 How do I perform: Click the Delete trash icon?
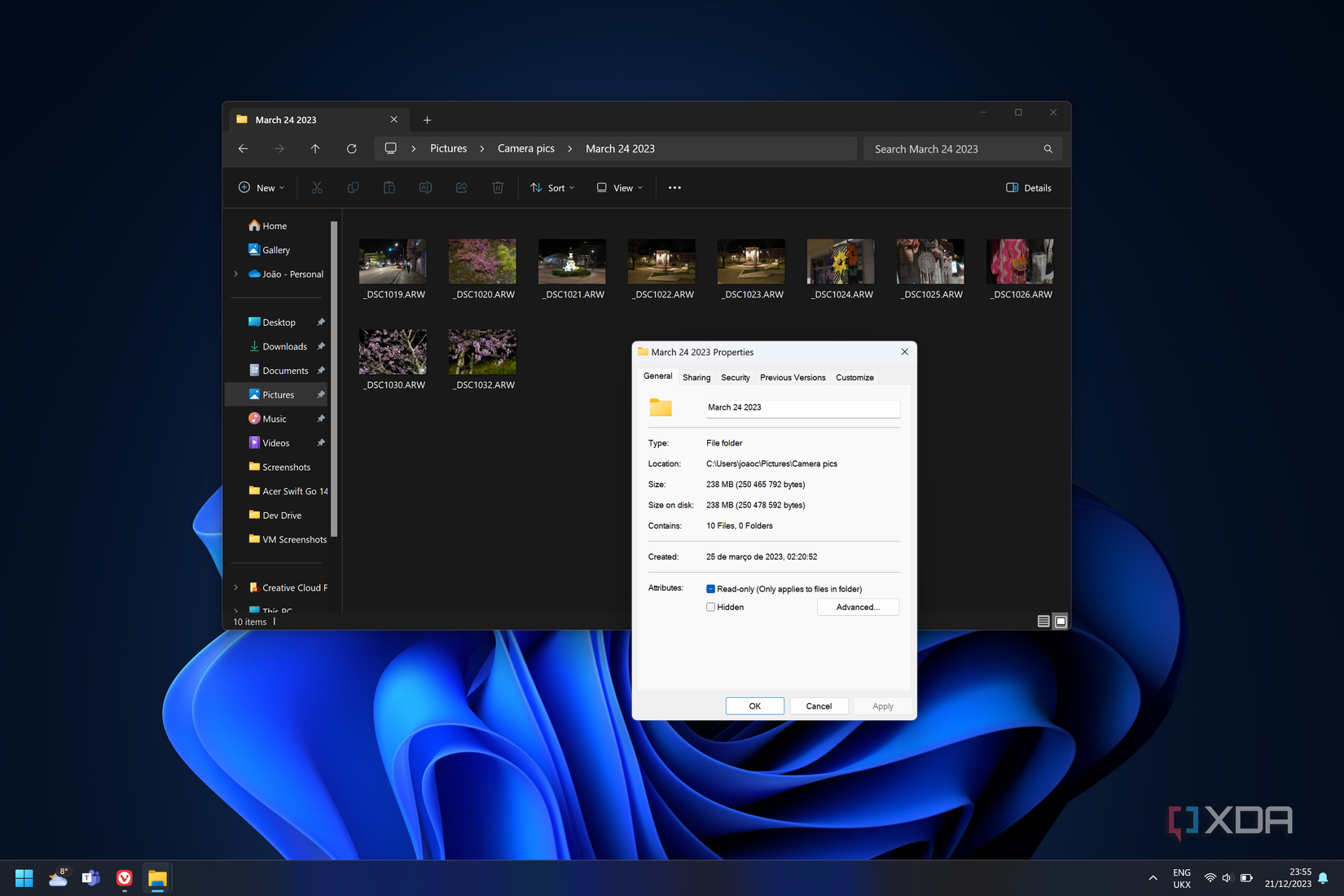(498, 187)
